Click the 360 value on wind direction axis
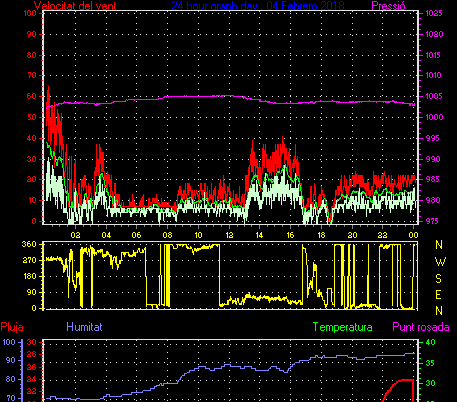Screen dimensions: 457x402 click(29, 244)
